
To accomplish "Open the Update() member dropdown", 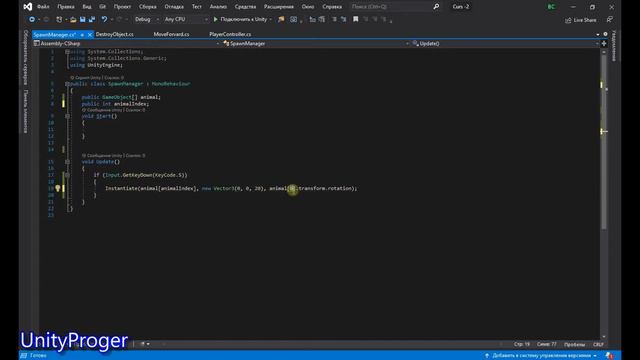I will pos(505,43).
